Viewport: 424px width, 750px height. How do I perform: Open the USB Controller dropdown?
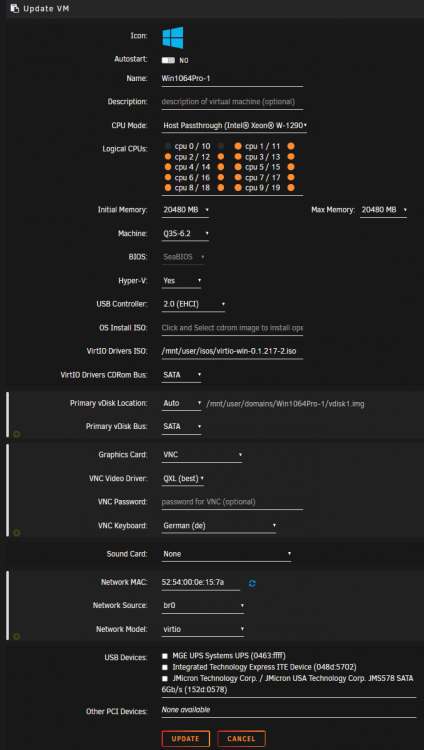(193, 304)
